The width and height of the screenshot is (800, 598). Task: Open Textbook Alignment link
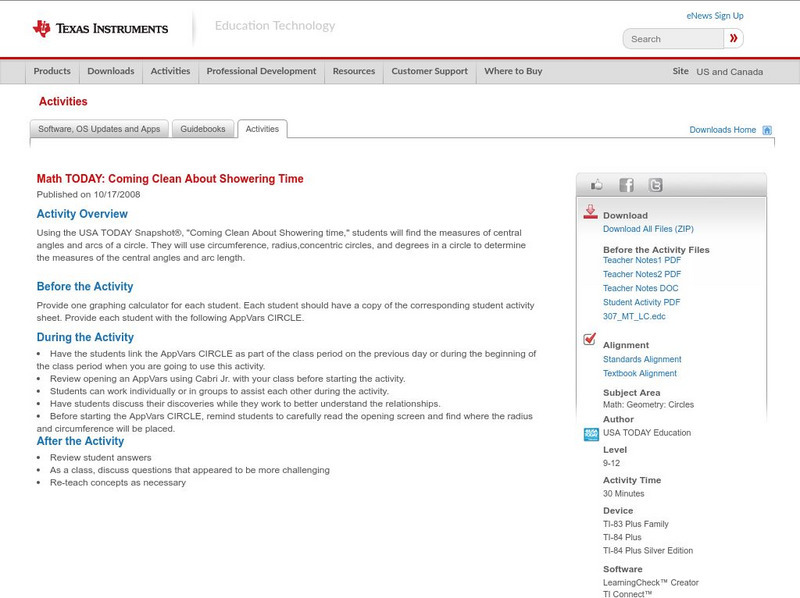640,373
